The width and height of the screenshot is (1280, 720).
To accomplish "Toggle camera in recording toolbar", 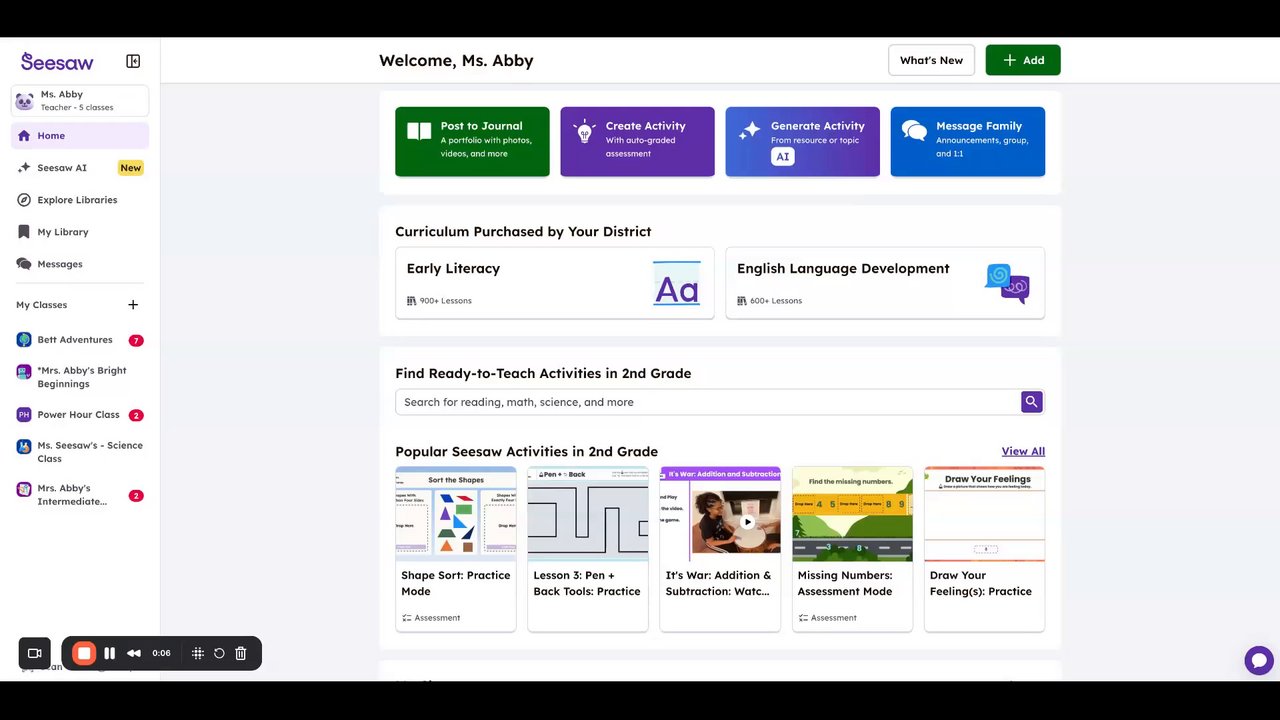I will (34, 653).
